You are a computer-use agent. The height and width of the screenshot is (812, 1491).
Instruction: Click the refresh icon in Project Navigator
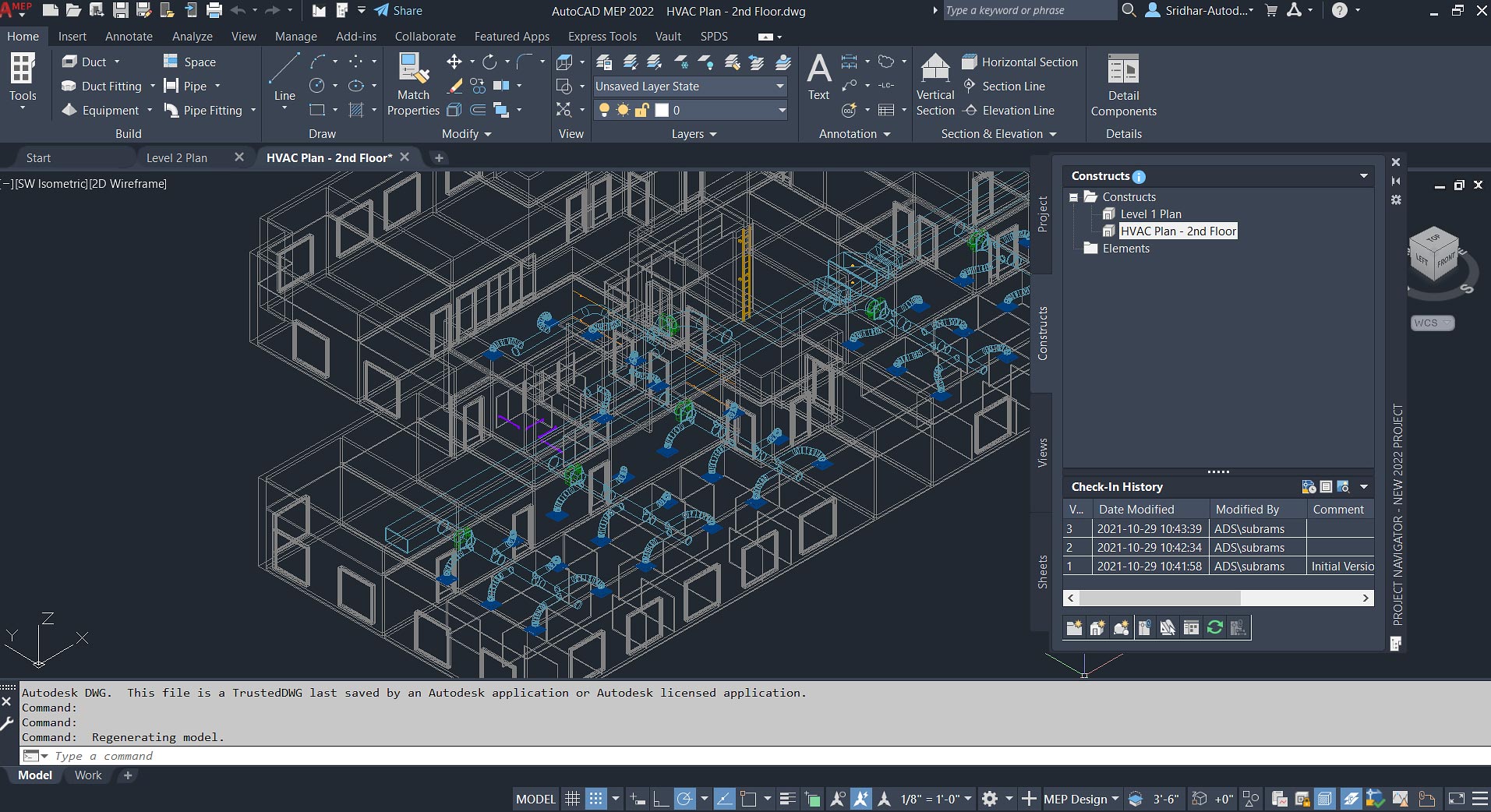pos(1214,627)
